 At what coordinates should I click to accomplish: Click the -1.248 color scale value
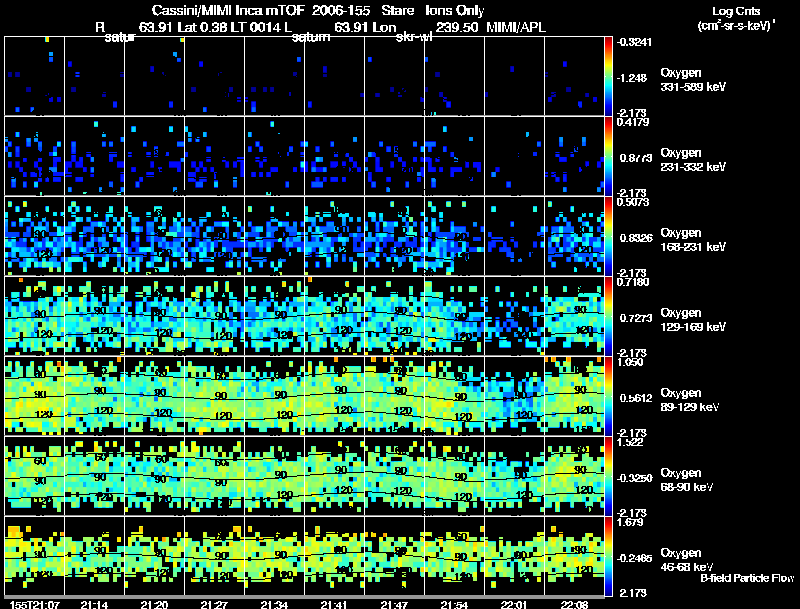pos(632,78)
